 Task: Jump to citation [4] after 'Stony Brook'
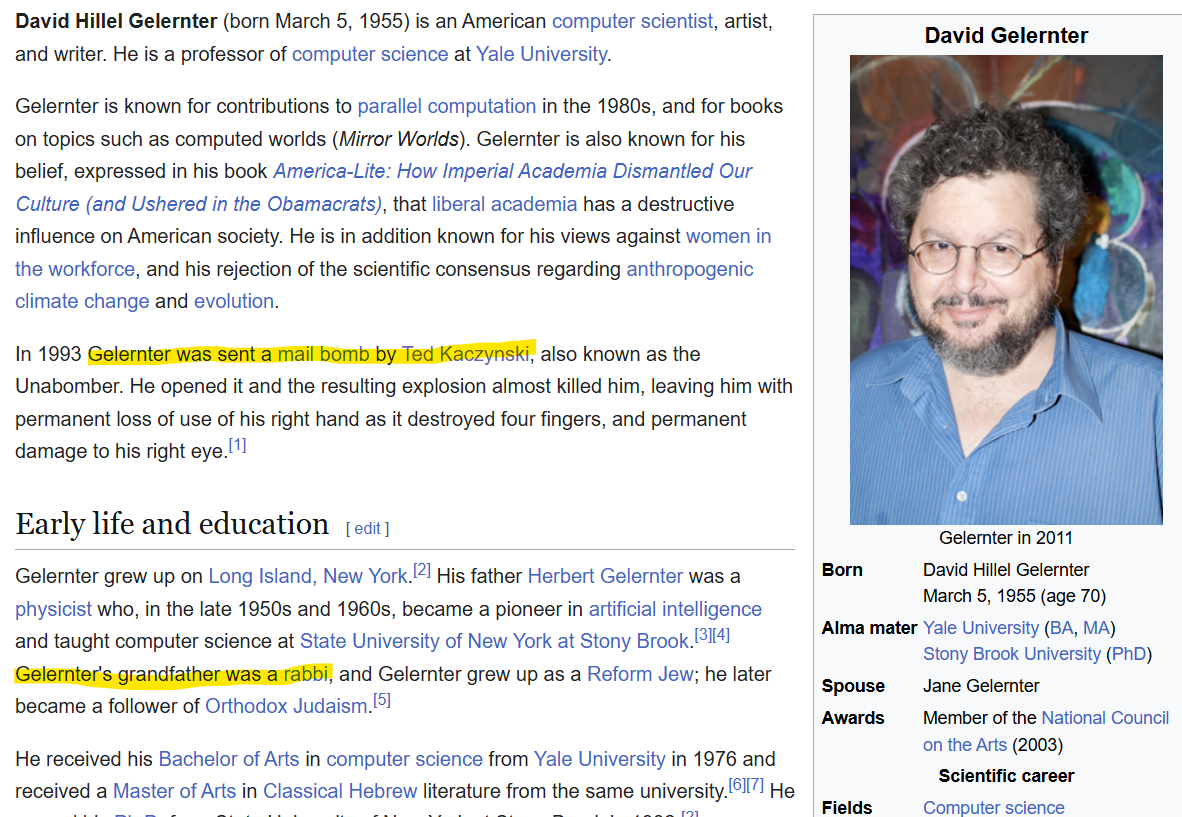coord(721,635)
